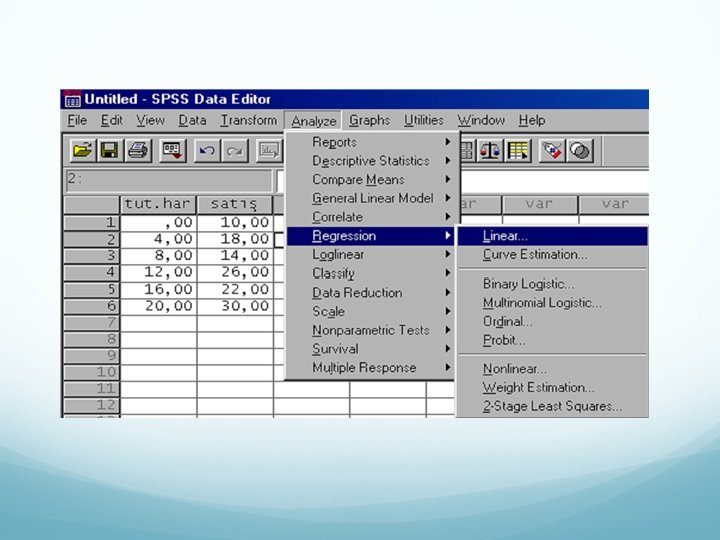The width and height of the screenshot is (720, 540).
Task: Choose Multinomial Logistic... option
Action: pos(552,303)
